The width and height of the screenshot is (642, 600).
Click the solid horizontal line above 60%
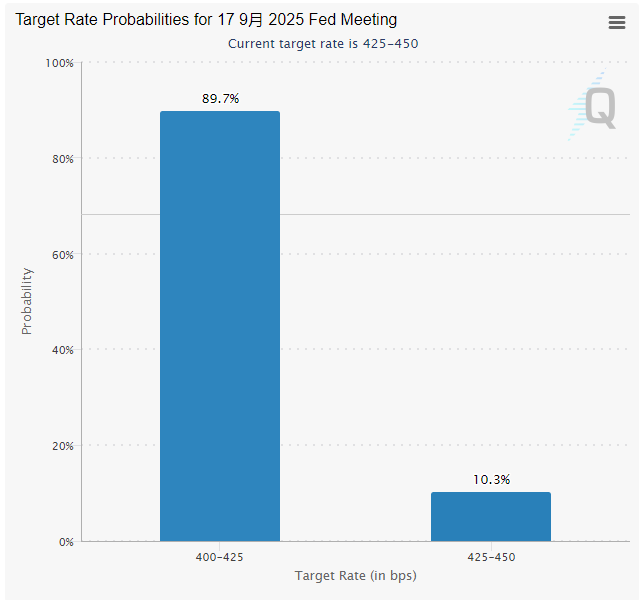point(355,214)
